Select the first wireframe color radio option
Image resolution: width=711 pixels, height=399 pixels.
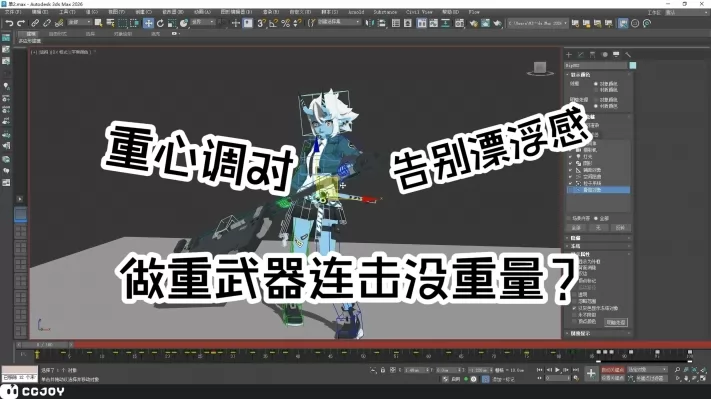coord(596,84)
